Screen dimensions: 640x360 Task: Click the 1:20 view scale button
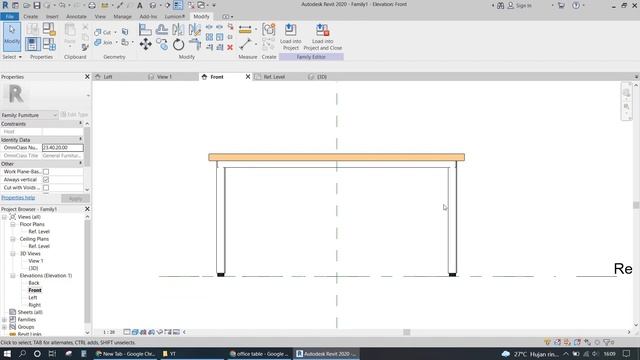109,332
